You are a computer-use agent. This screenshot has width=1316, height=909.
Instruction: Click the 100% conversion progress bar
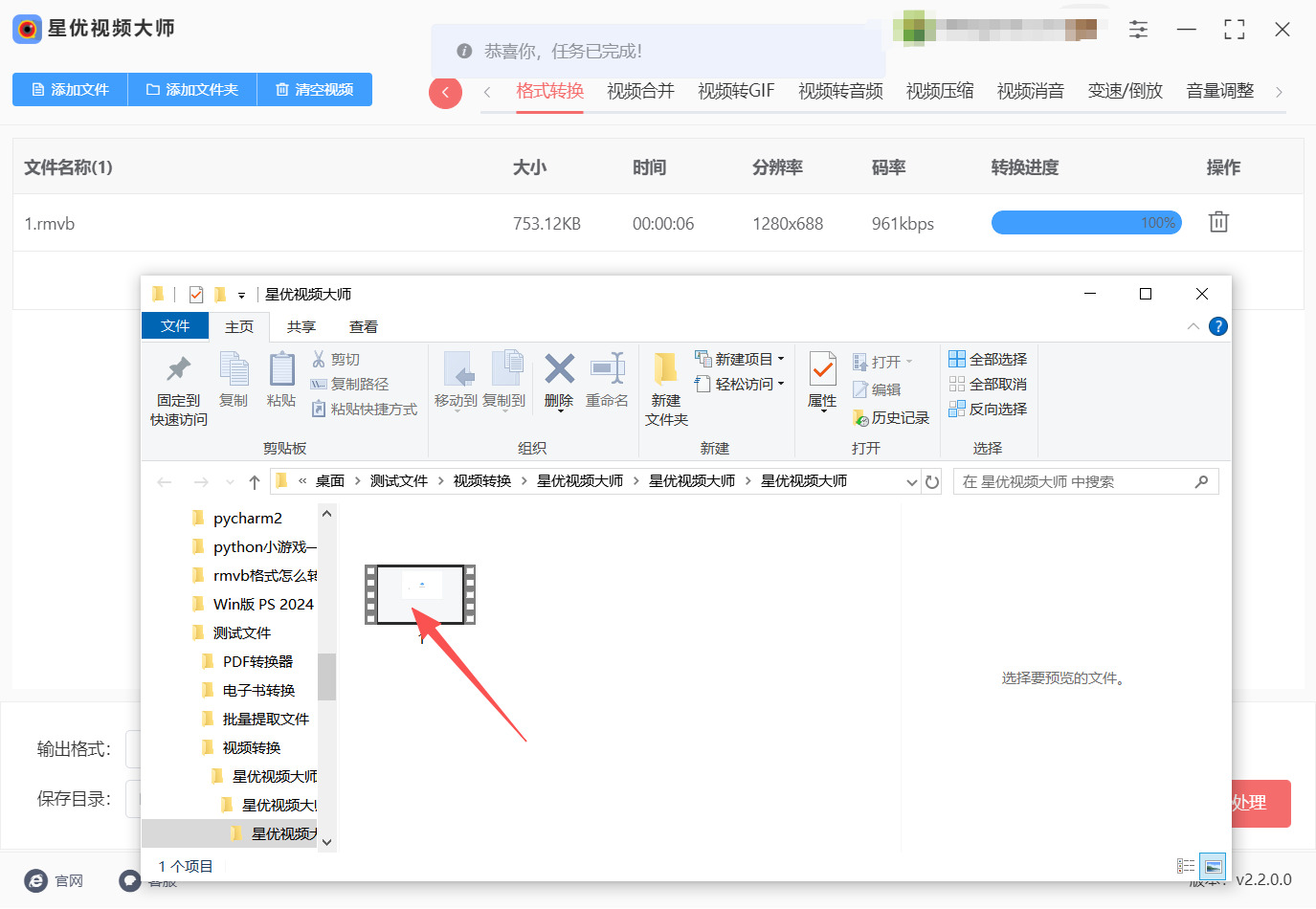tap(1086, 223)
